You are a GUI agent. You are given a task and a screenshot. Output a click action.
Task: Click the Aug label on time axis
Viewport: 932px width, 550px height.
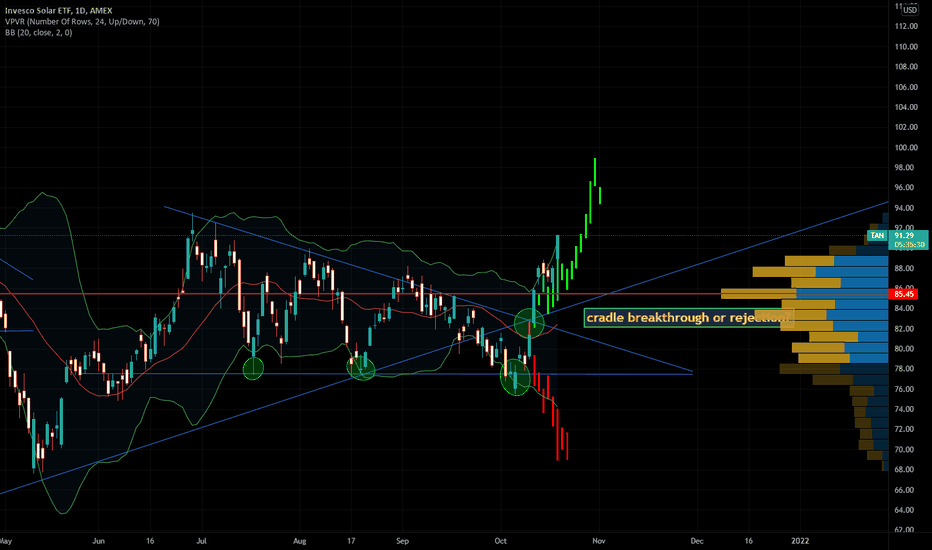(300, 541)
